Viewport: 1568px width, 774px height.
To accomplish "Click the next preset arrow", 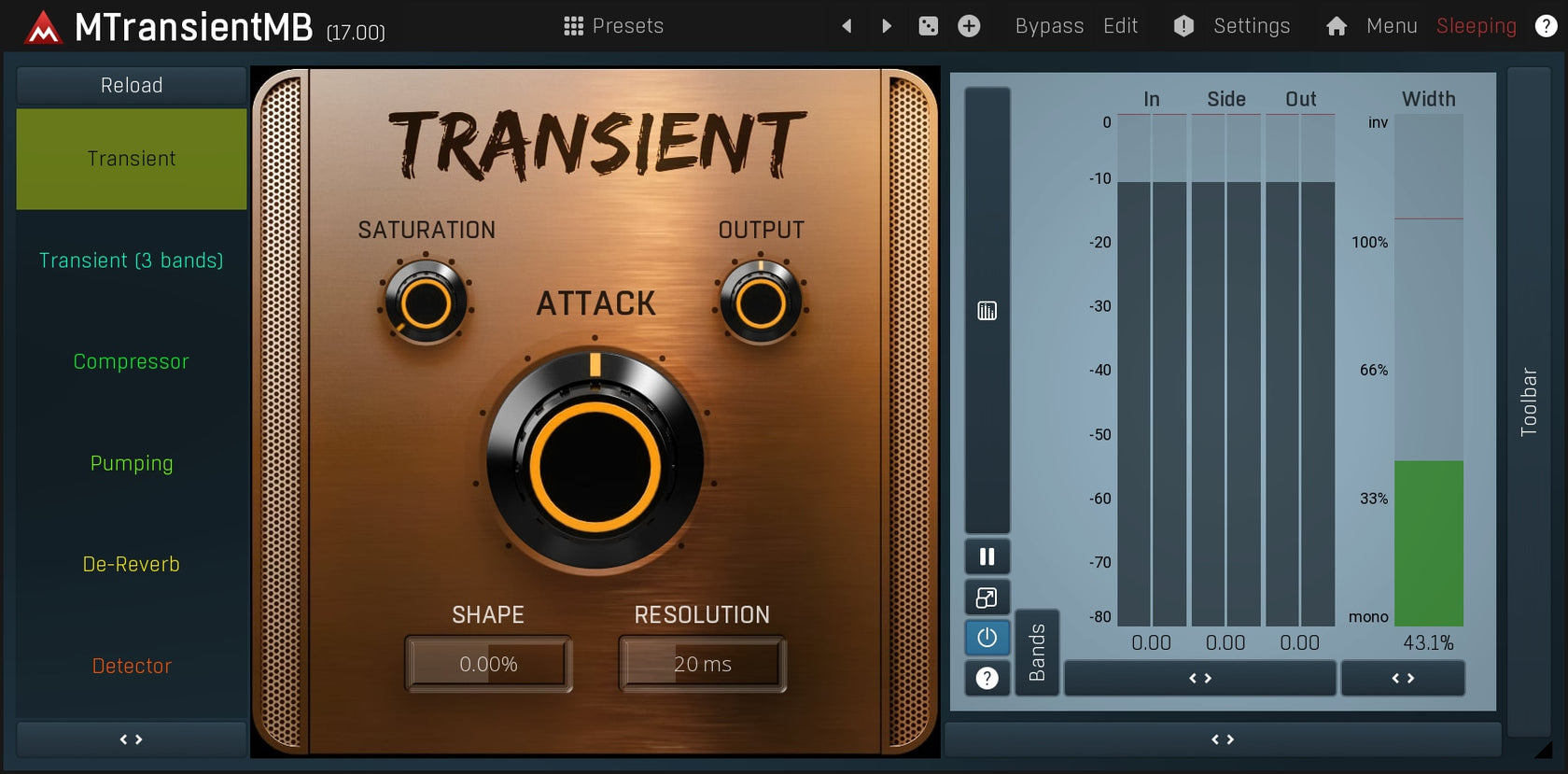I will pos(887,26).
